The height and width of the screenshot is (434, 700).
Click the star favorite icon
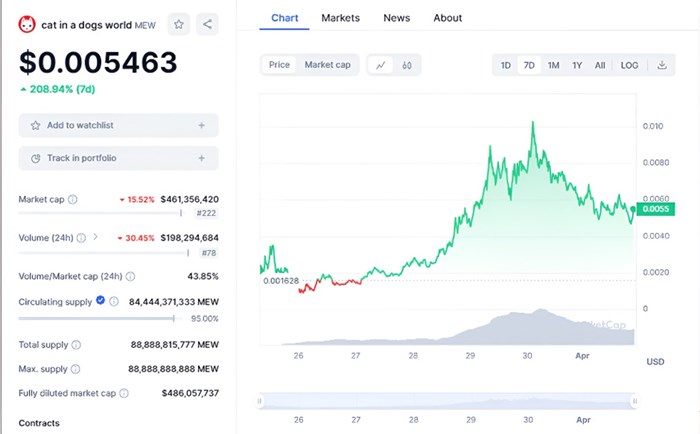tap(178, 24)
